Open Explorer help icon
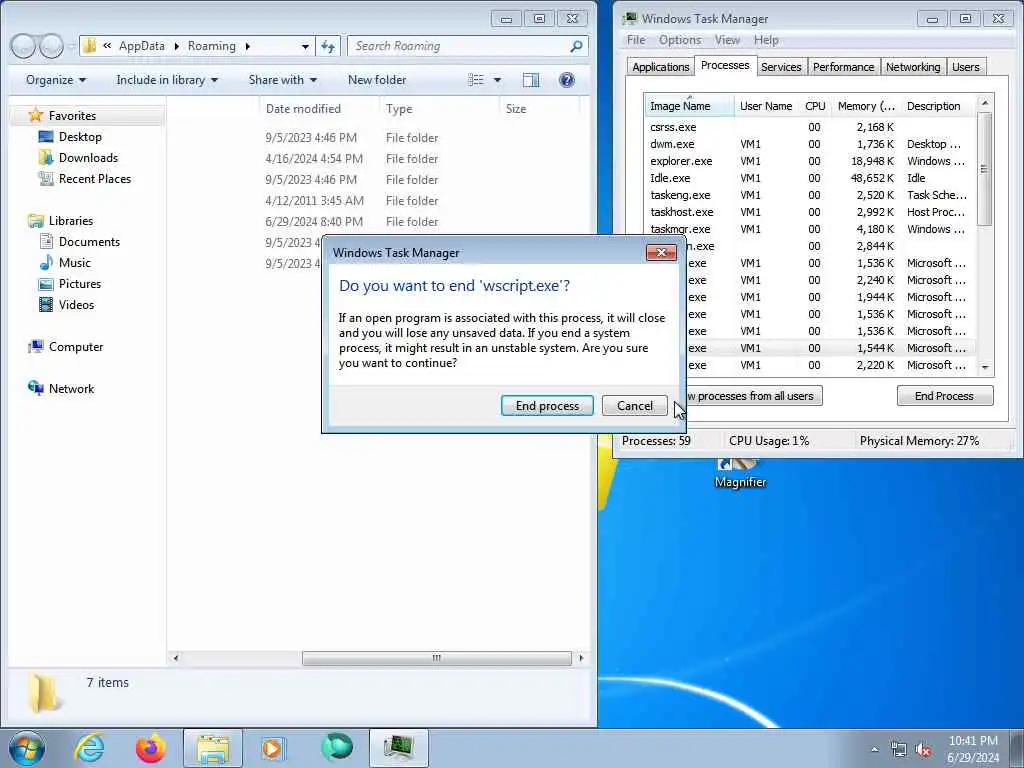This screenshot has width=1024, height=768. click(567, 80)
